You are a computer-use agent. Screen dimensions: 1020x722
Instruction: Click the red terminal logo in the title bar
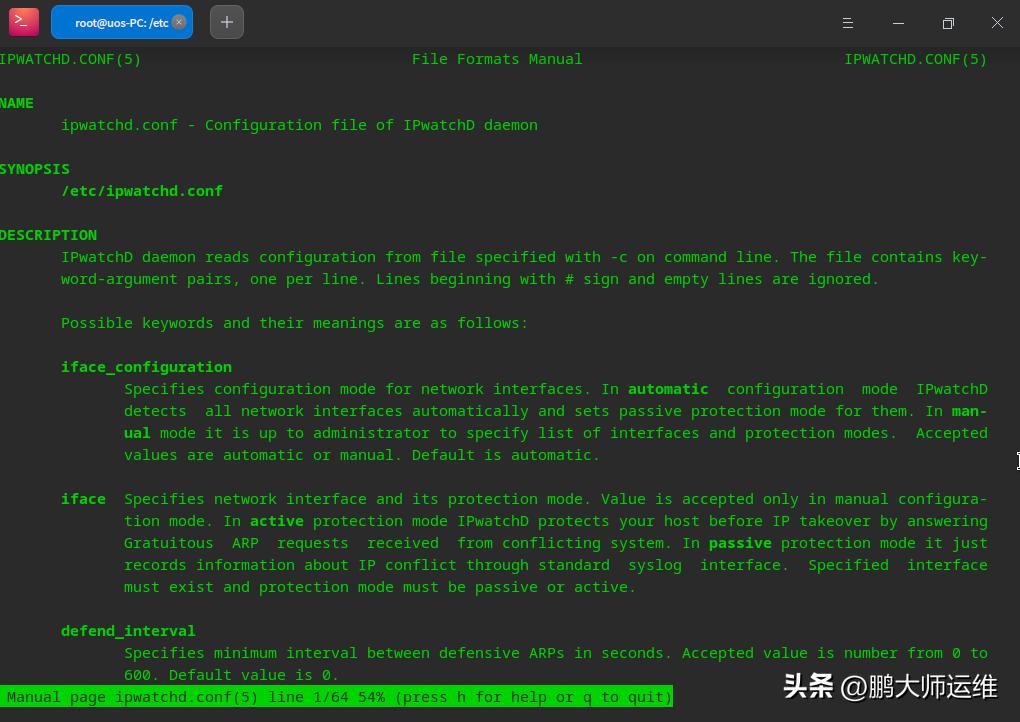23,22
